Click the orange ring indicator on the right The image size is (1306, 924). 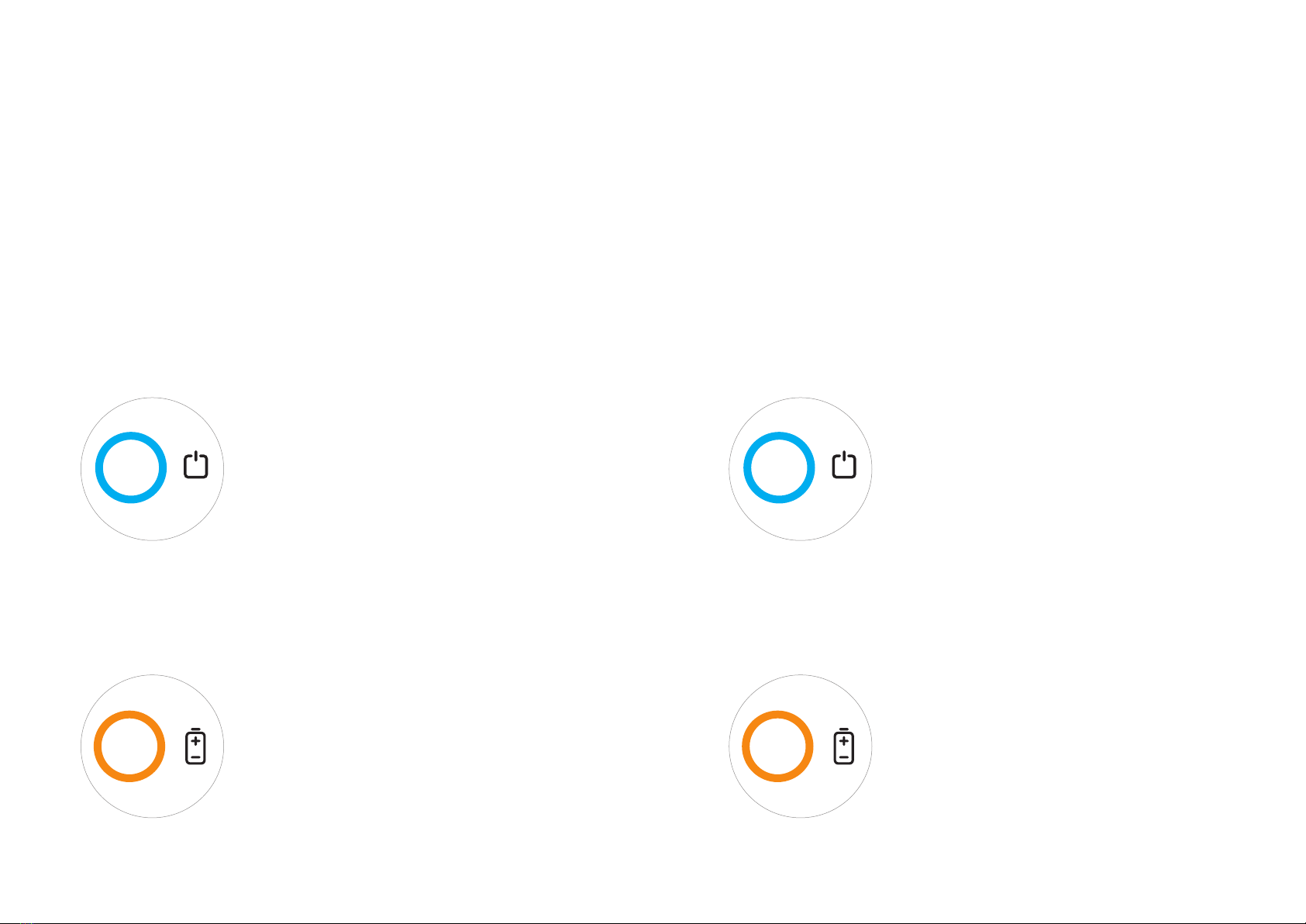777,746
